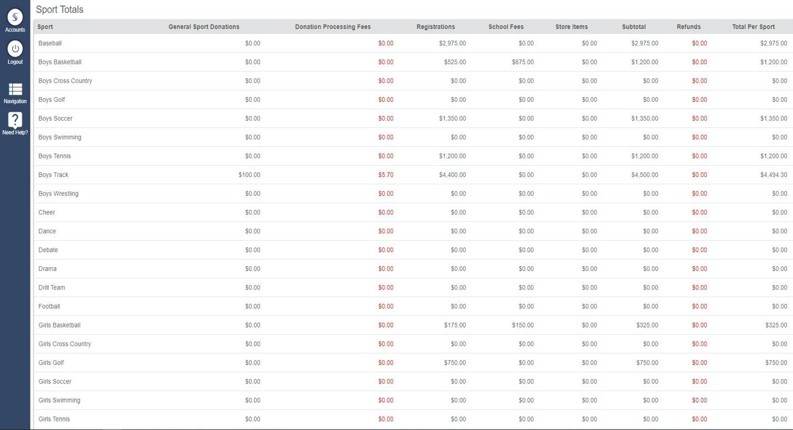Click the Total Per Sport column header
The image size is (793, 430).
click(x=753, y=27)
